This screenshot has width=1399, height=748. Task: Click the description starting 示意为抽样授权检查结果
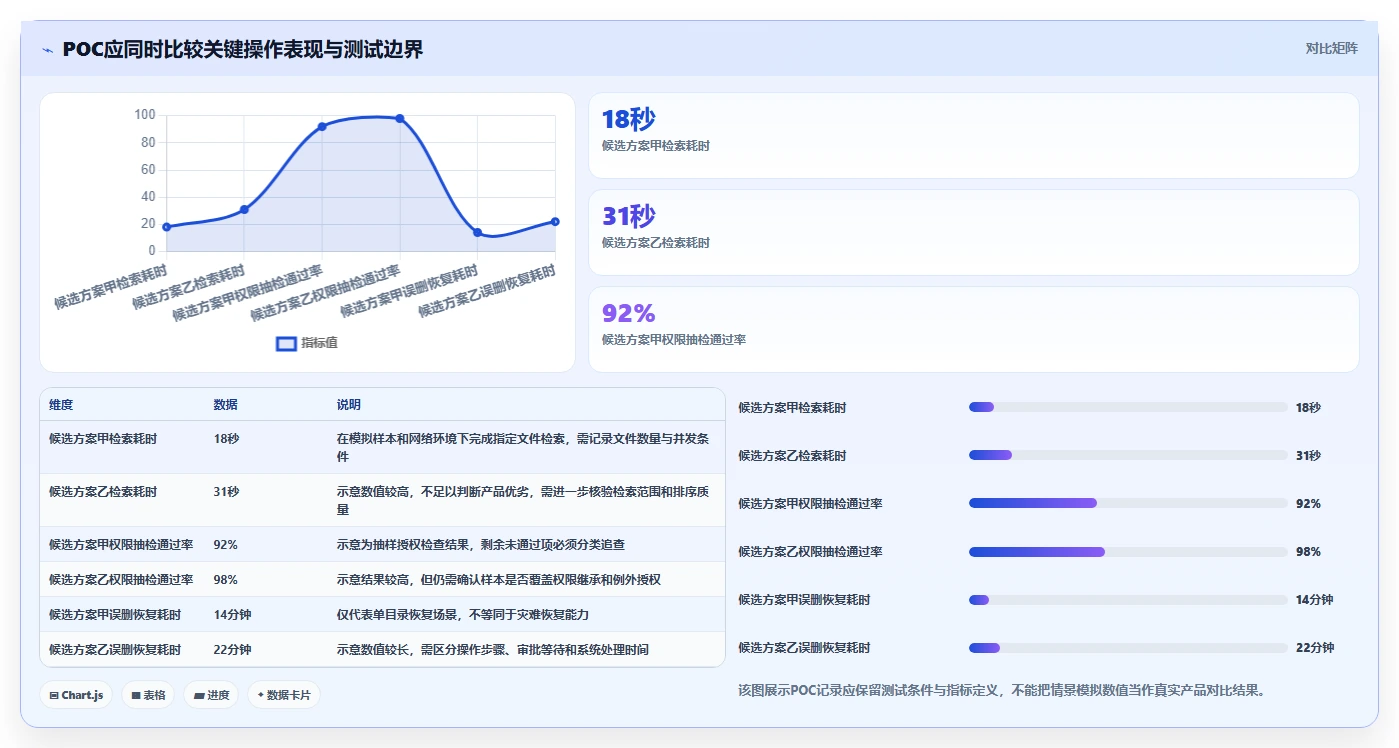481,545
